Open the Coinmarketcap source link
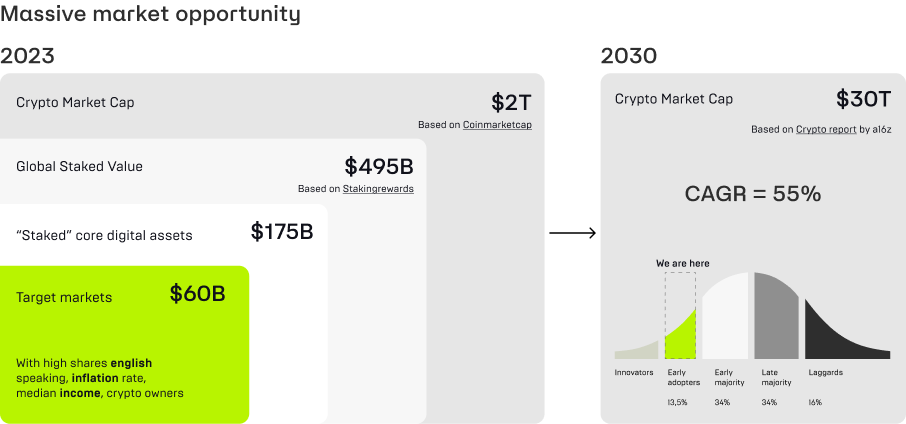The image size is (906, 424). pos(497,125)
